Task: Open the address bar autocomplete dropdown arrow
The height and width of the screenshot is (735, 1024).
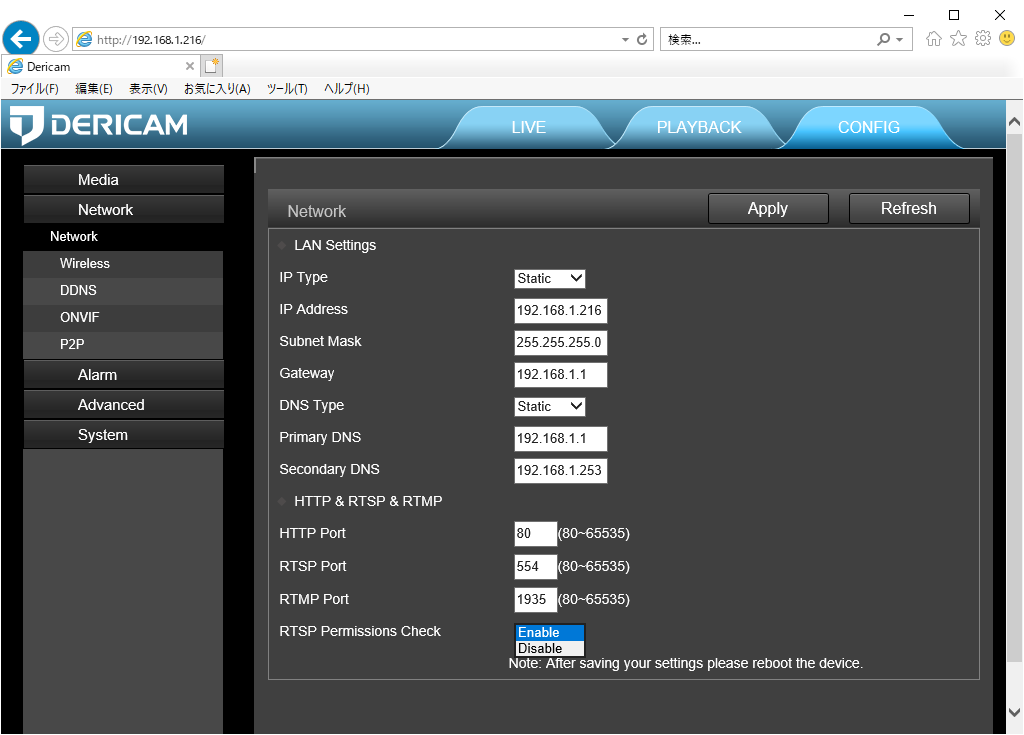Action: coord(625,39)
